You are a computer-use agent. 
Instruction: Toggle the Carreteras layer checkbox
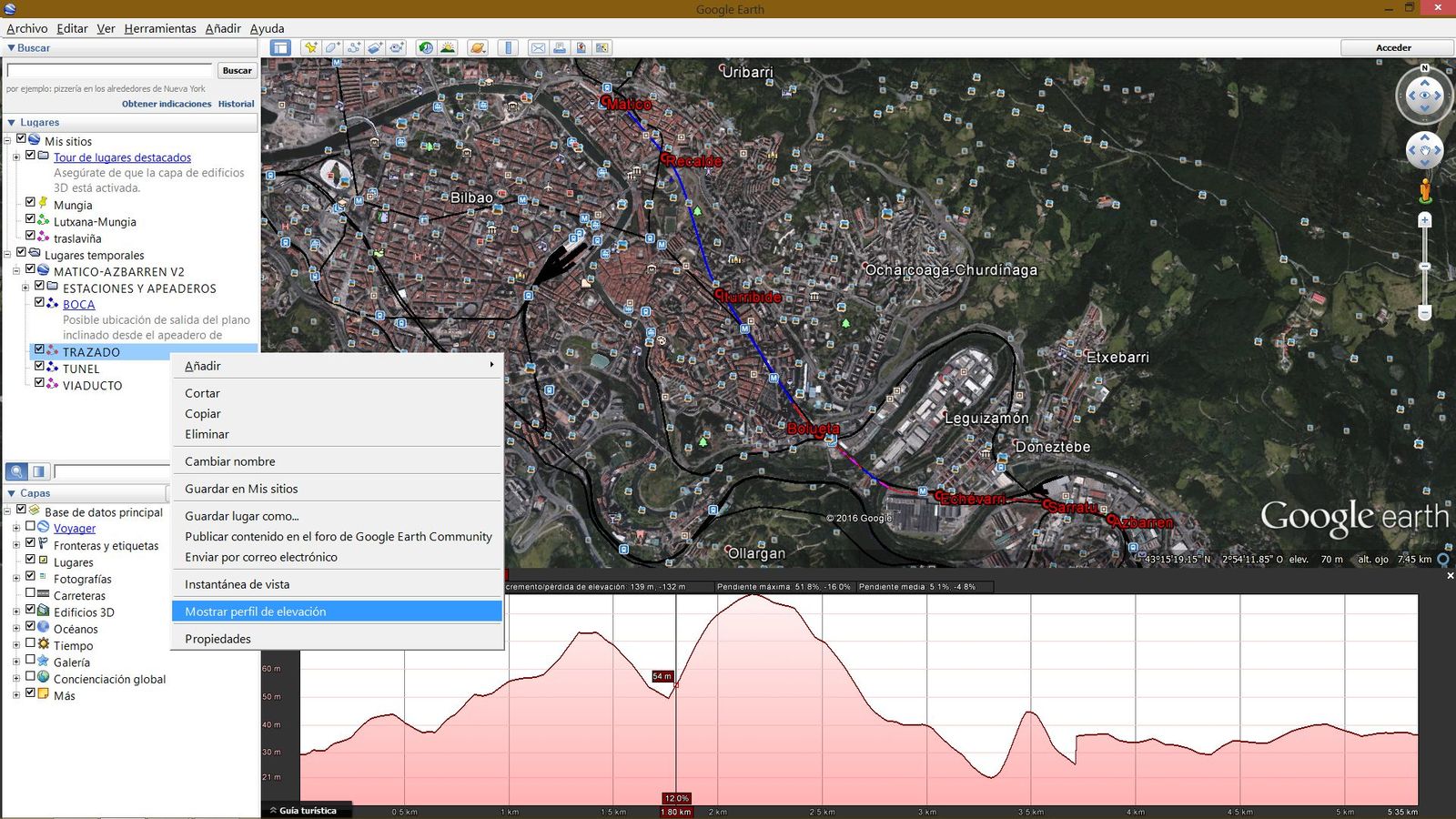click(x=30, y=592)
